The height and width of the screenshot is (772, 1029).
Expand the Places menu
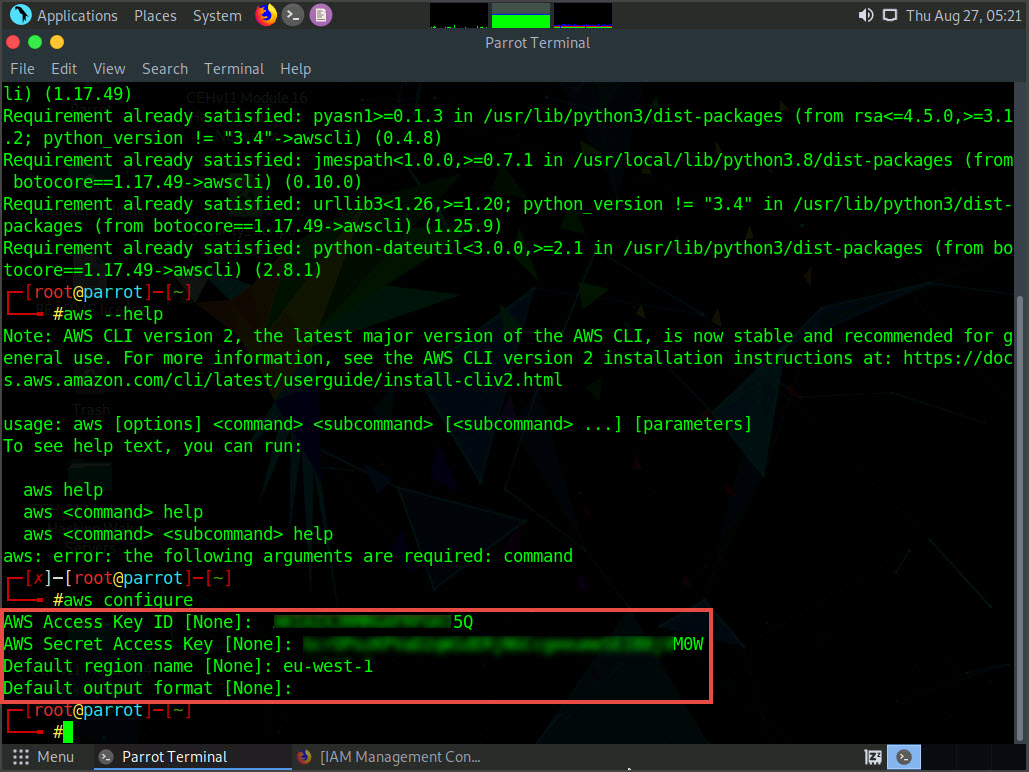(155, 15)
